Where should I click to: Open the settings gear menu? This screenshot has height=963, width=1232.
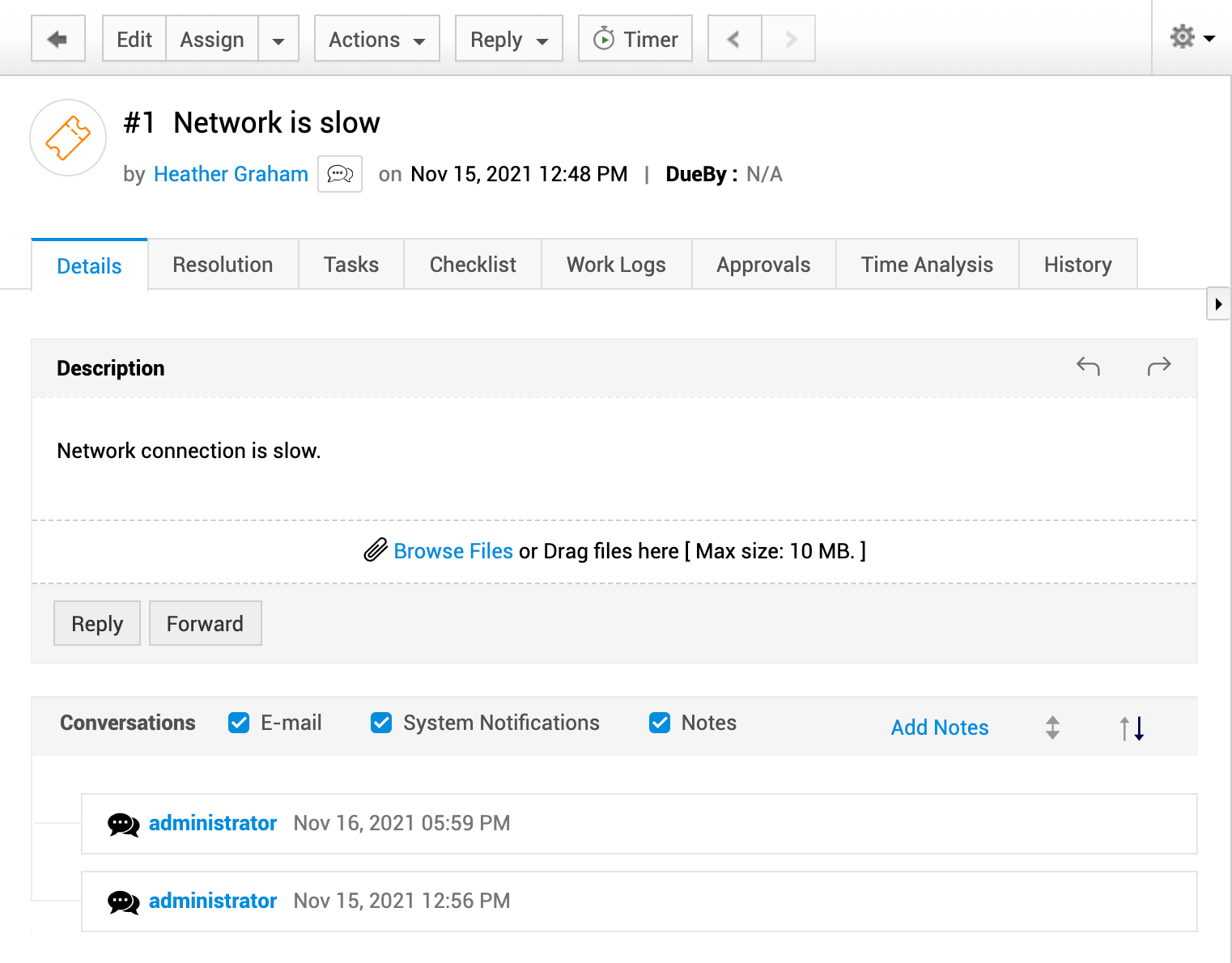(x=1192, y=37)
